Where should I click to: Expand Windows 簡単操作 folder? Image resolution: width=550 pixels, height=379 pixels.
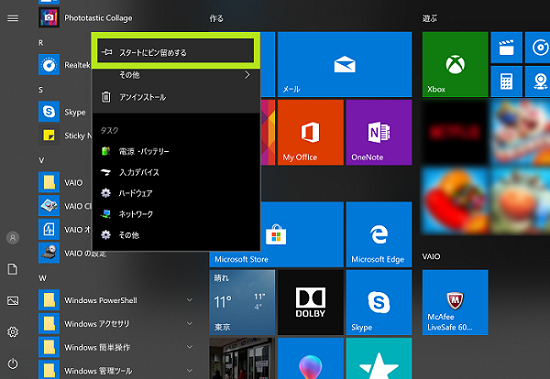[x=189, y=347]
